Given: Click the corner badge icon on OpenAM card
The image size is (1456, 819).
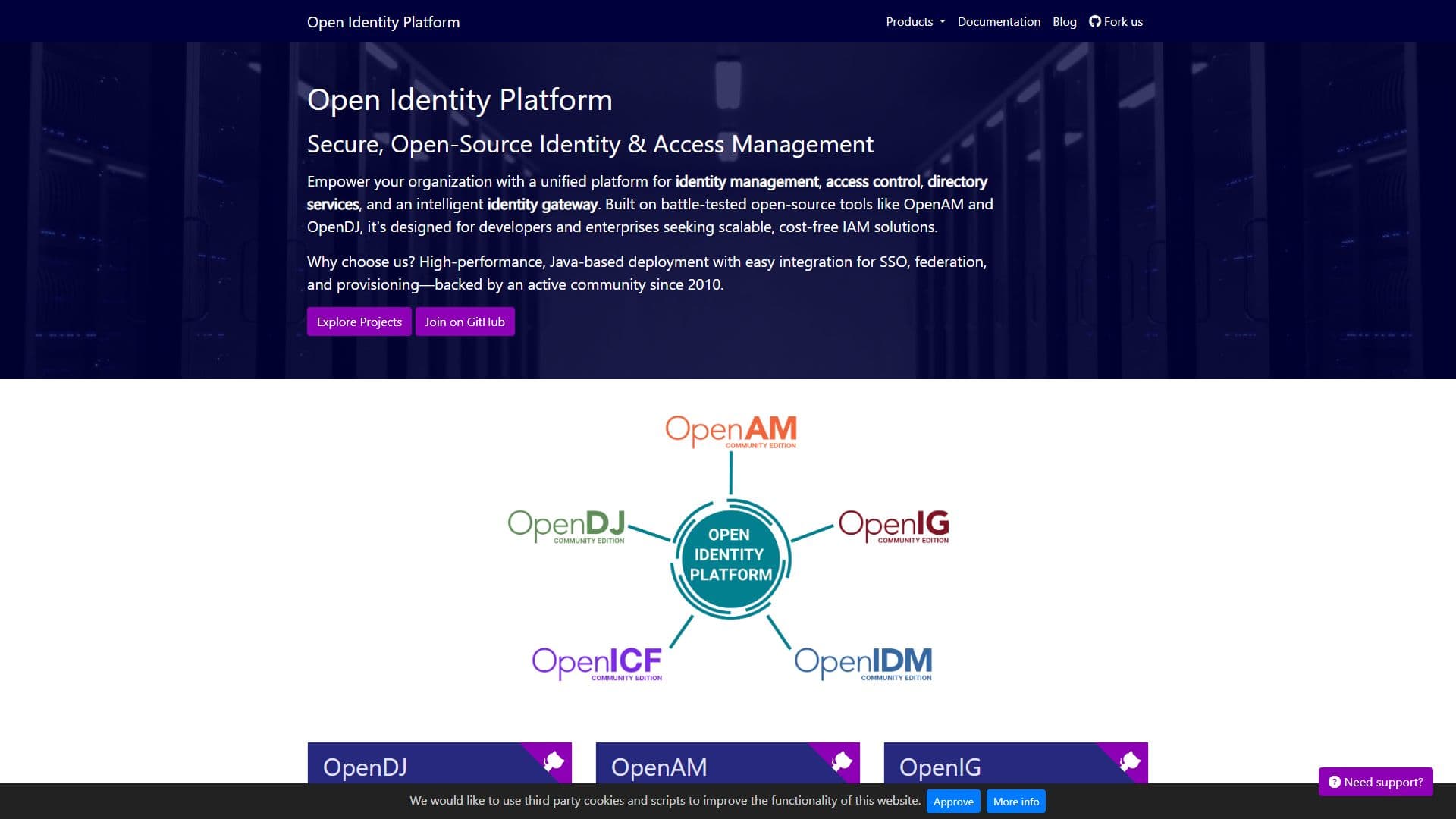Looking at the screenshot, I should 843,761.
